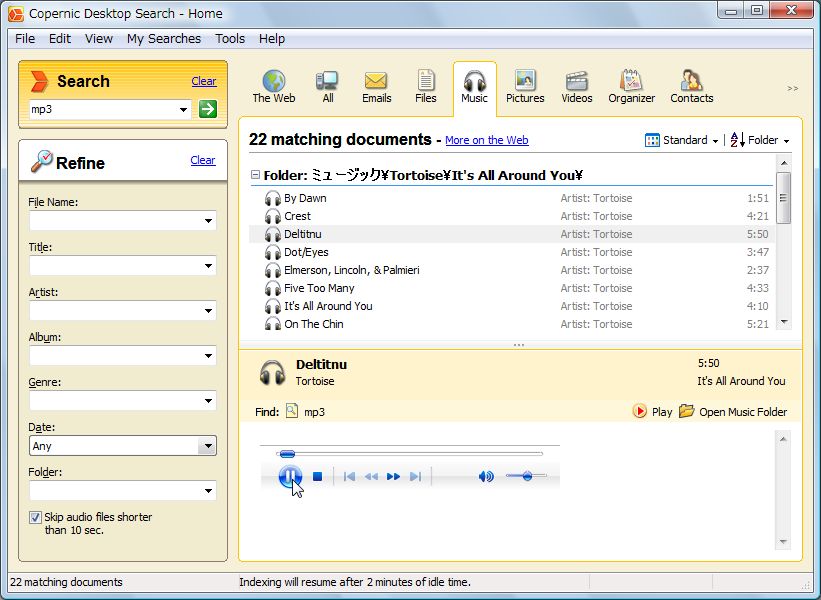
Task: Mute audio with the speaker icon
Action: pos(486,476)
